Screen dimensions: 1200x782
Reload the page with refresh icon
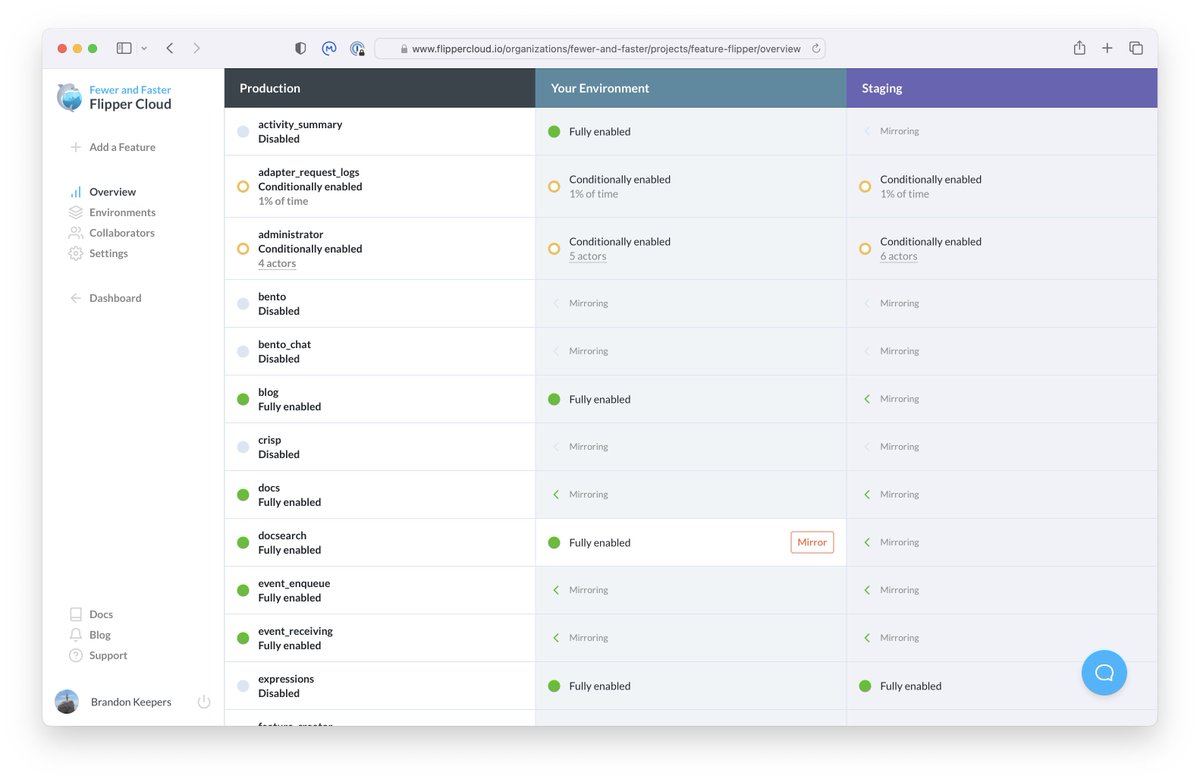[x=816, y=48]
